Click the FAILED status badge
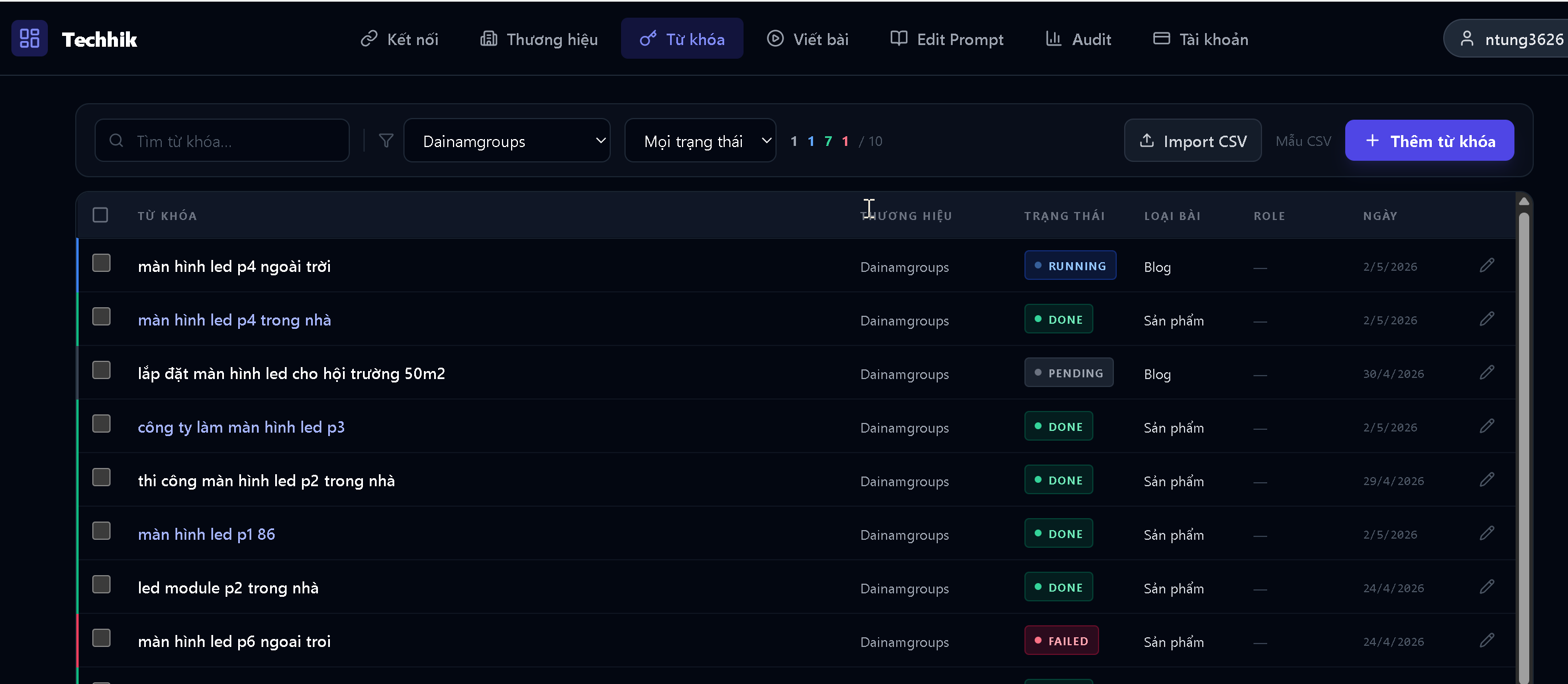This screenshot has height=684, width=1568. (1061, 641)
